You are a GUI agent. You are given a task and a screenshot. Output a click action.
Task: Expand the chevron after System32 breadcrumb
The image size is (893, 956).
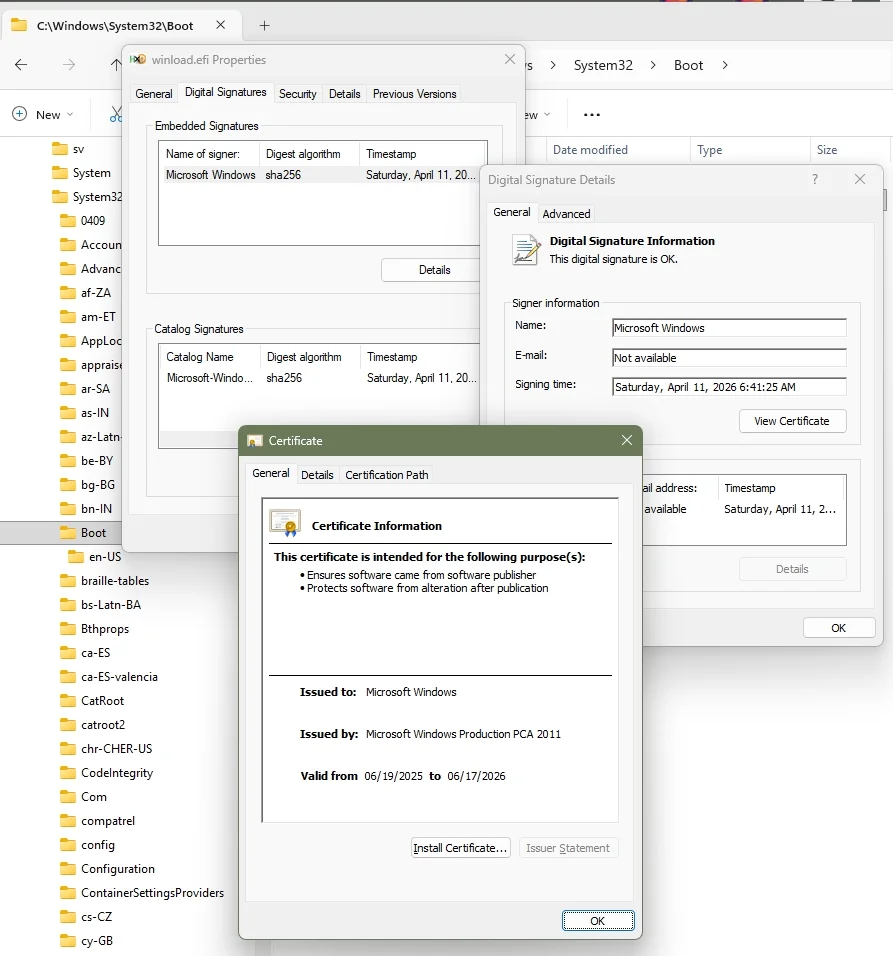pos(653,65)
